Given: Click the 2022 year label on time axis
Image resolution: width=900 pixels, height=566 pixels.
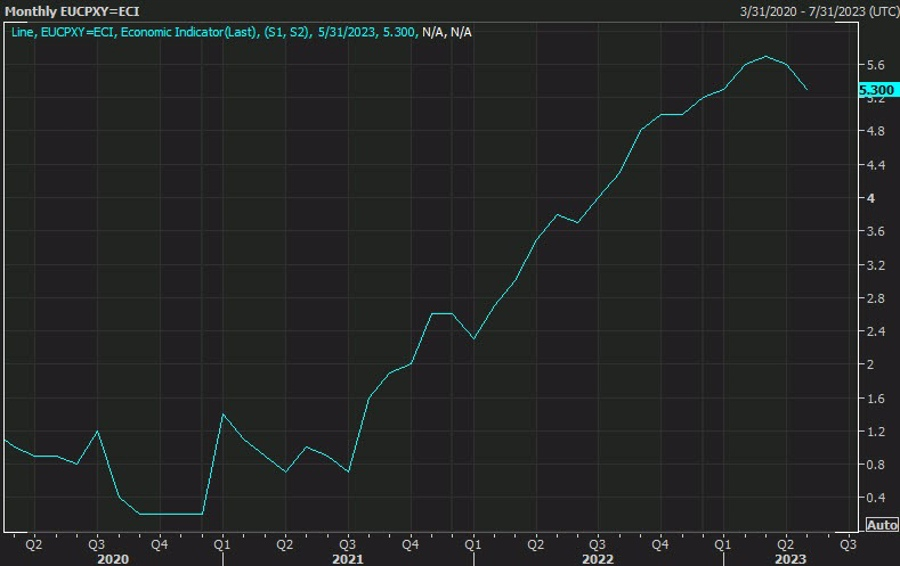Looking at the screenshot, I should coord(598,559).
